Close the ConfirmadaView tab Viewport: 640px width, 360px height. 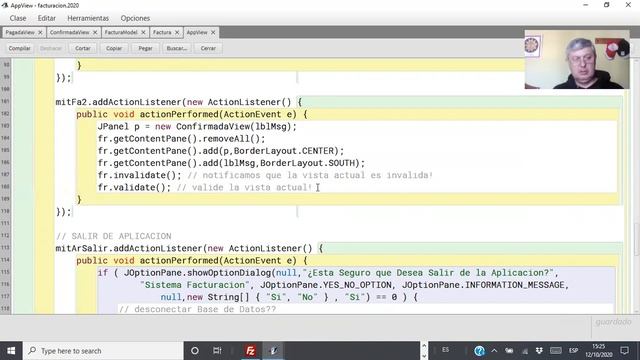(x=95, y=32)
